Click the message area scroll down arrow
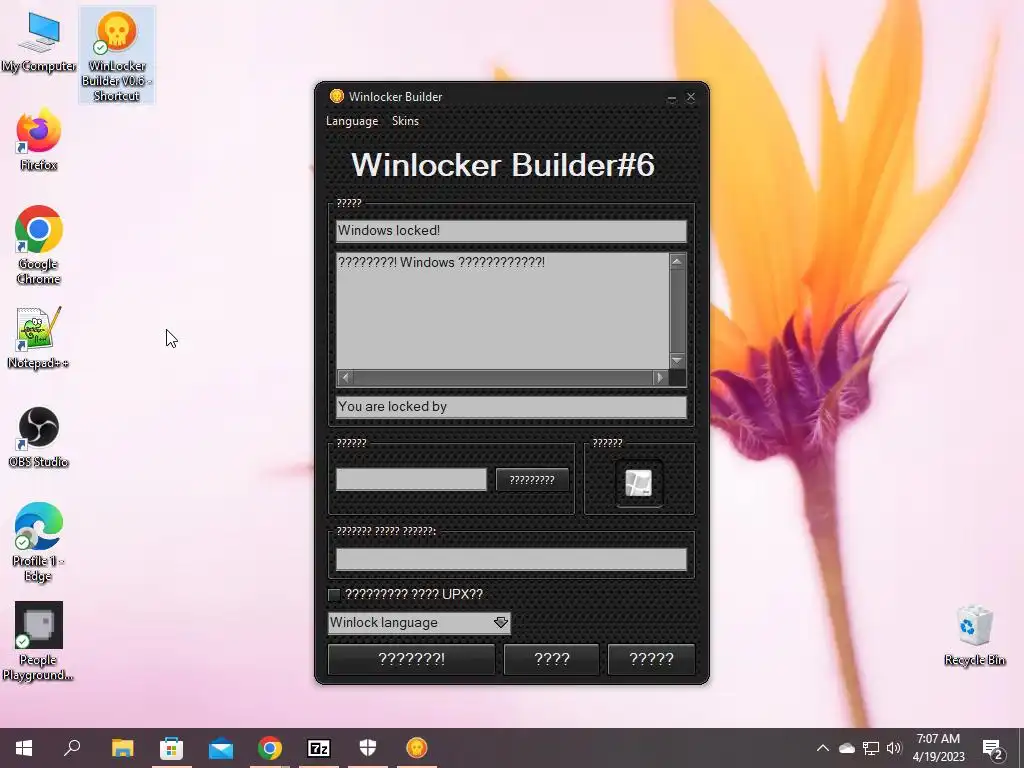 677,360
